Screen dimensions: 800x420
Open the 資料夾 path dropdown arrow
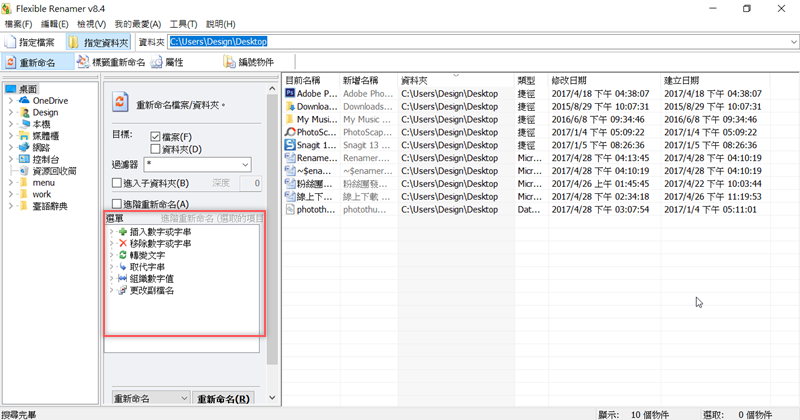pyautogui.click(x=794, y=42)
